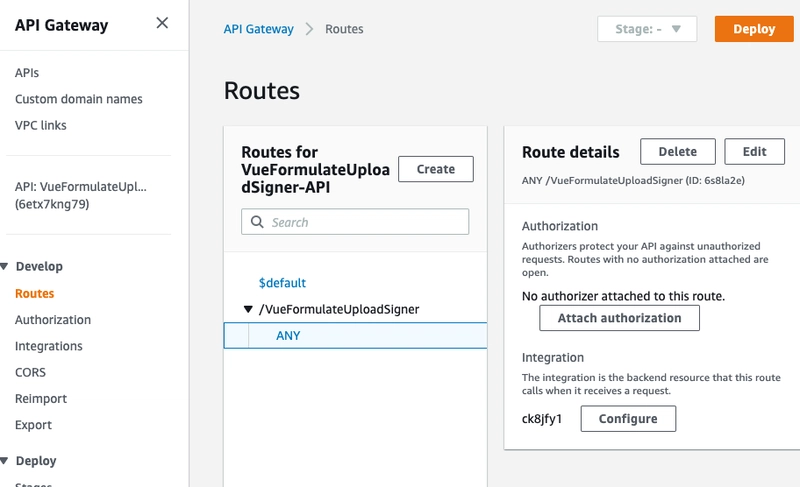Viewport: 800px width, 487px height.
Task: Click the integration ID ck8jfy1
Action: point(541,419)
